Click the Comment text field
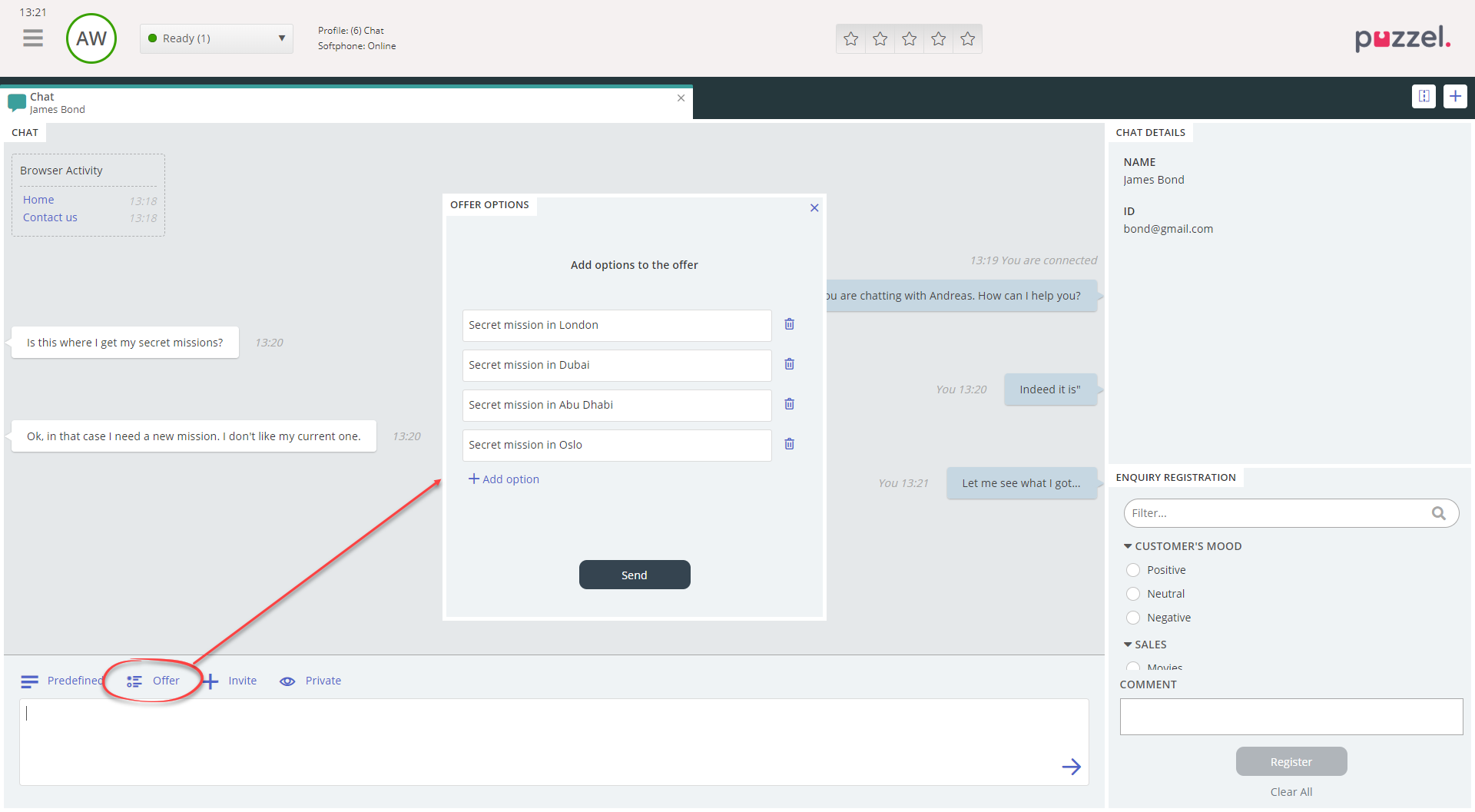Viewport: 1475px width, 812px height. click(1291, 717)
